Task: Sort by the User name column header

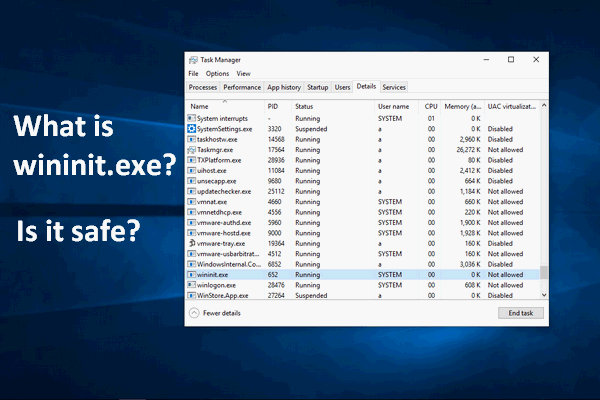Action: pos(396,106)
